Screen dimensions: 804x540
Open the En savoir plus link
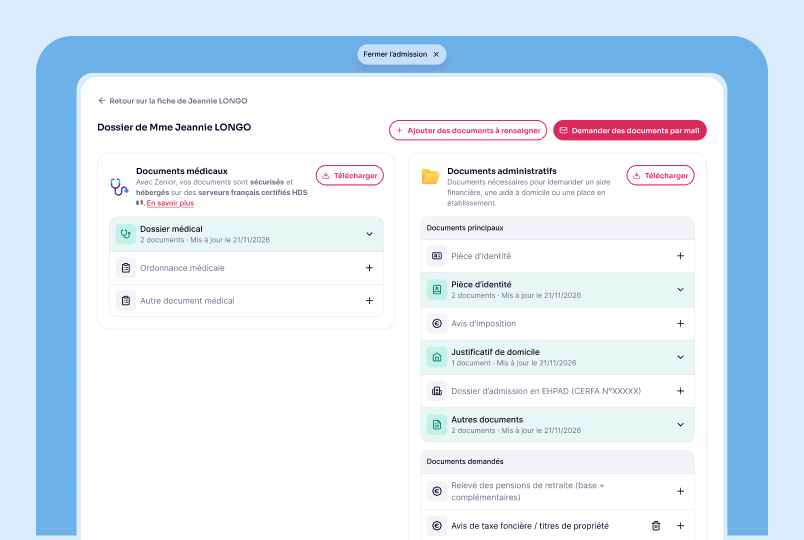[170, 203]
